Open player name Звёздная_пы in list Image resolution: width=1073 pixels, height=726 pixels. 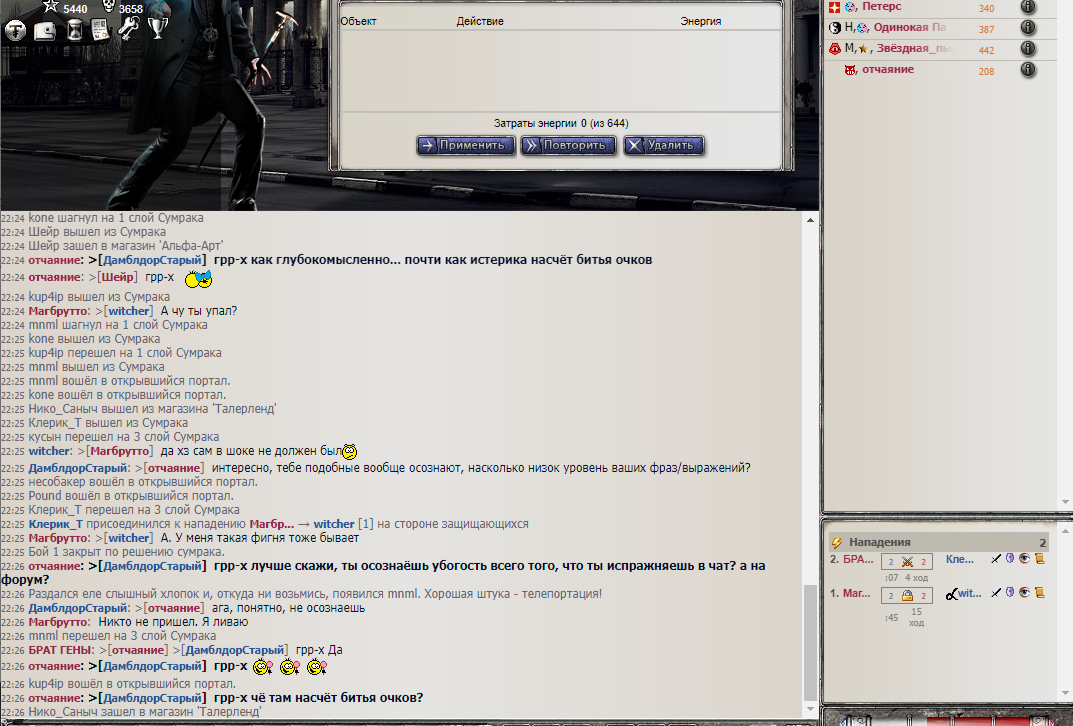pyautogui.click(x=914, y=49)
